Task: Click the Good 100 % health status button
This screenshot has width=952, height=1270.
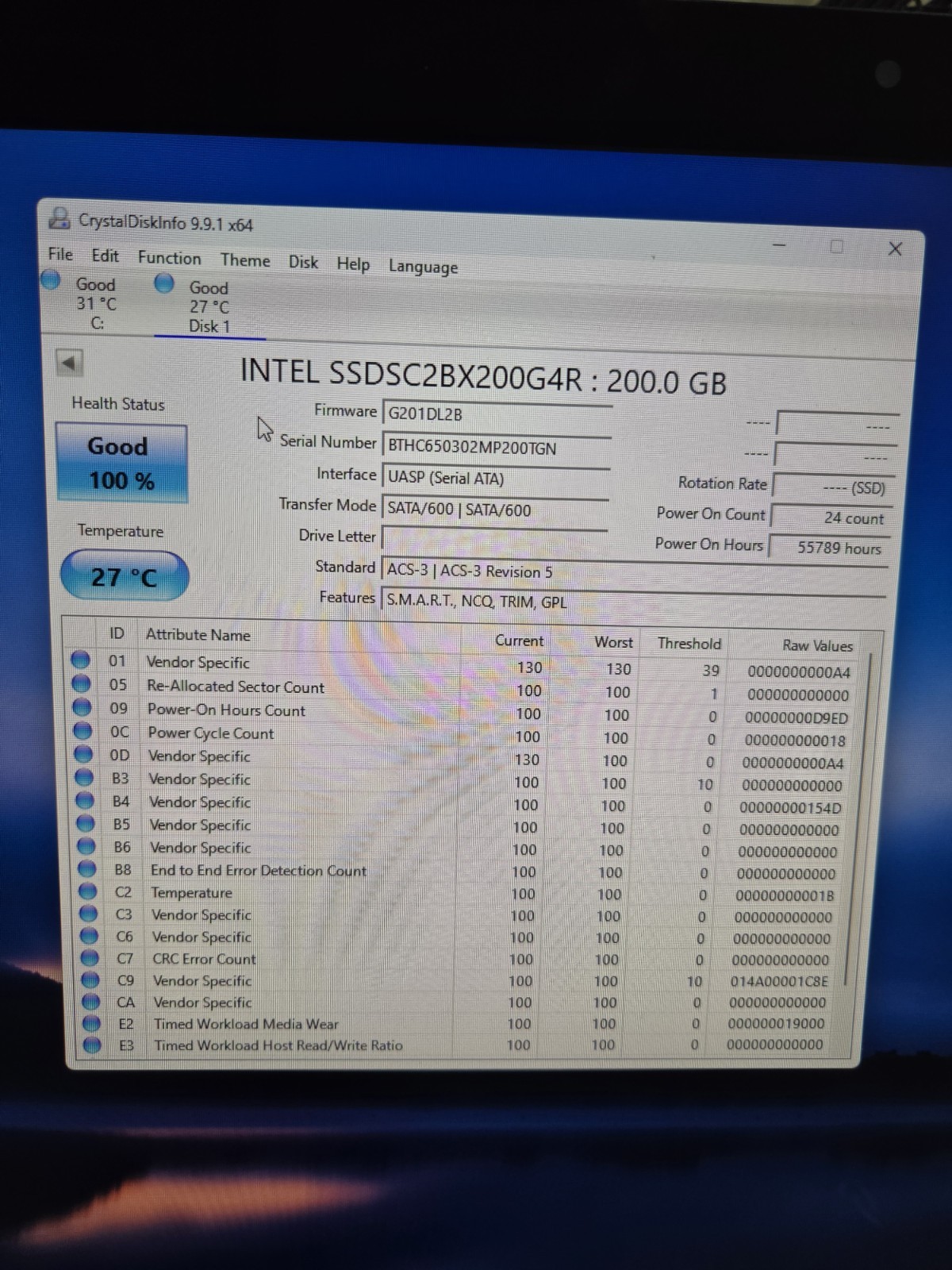Action: click(121, 464)
